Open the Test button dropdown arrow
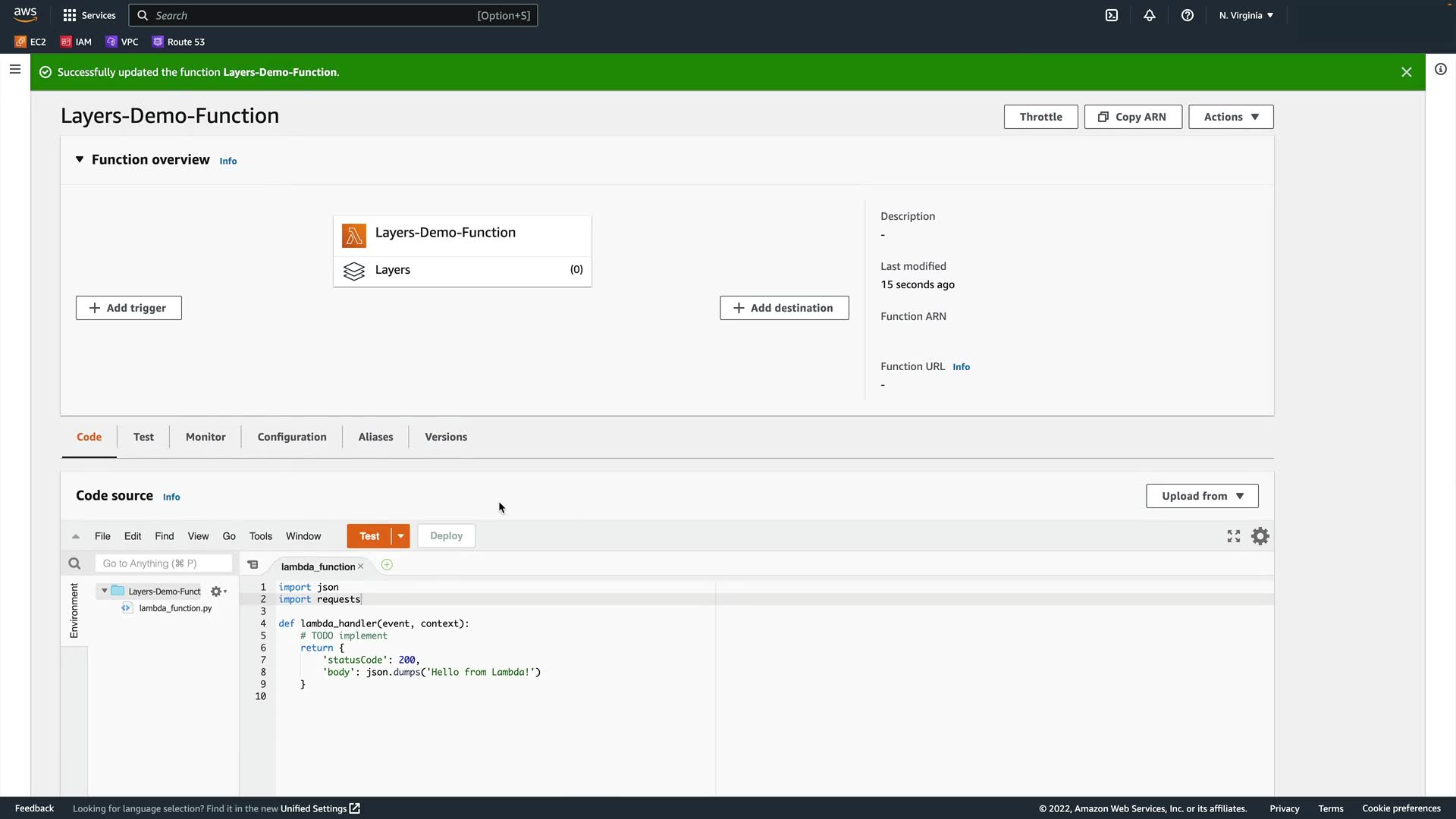 (400, 536)
